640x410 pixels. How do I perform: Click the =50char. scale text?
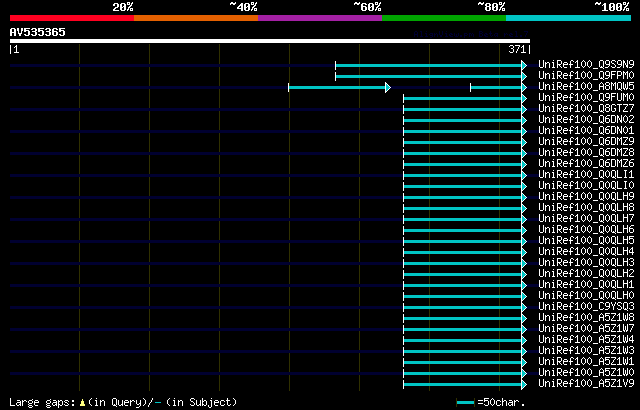[501, 403]
